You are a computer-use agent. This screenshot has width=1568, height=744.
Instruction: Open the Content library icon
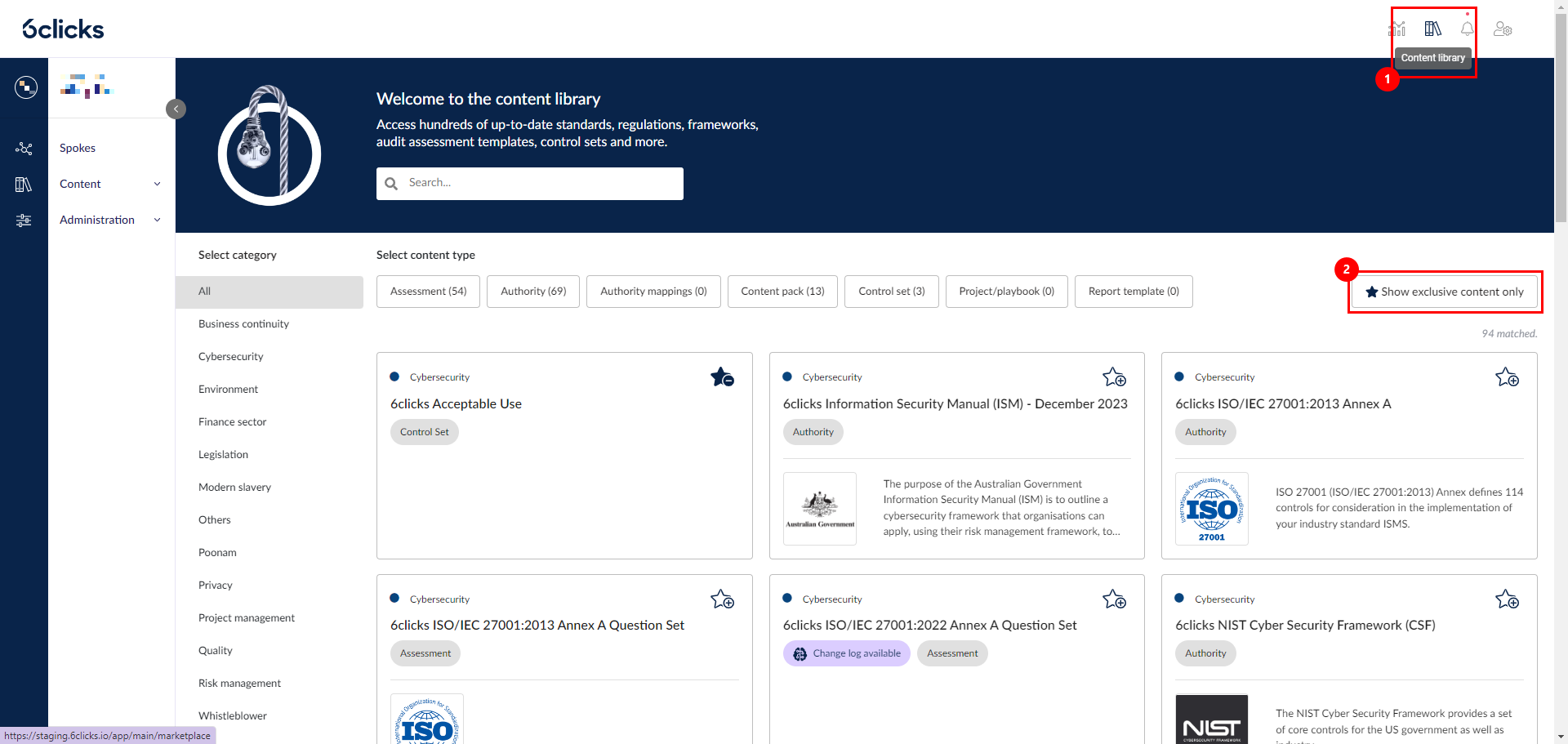(x=1432, y=29)
